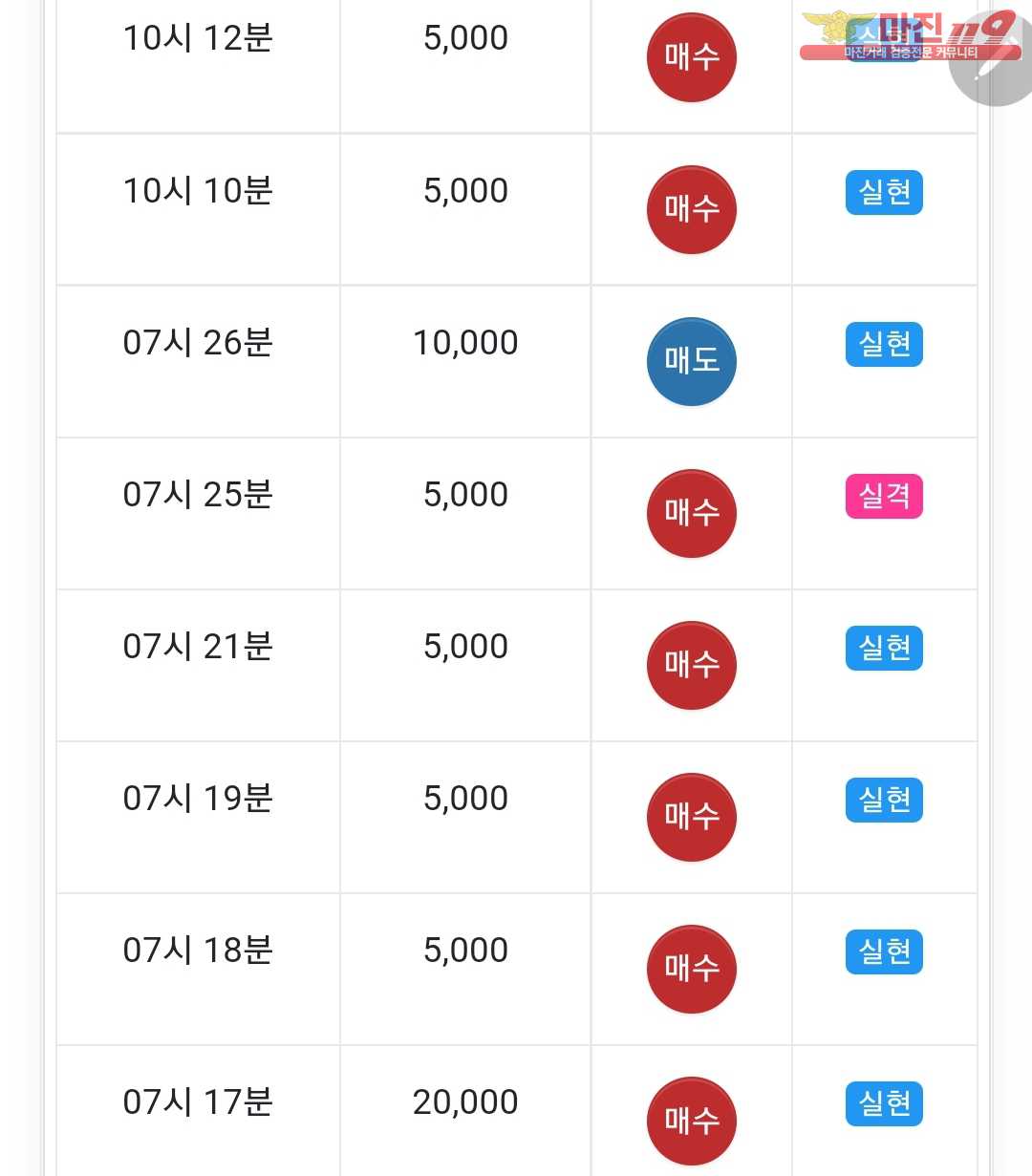
Task: Click the red 매수 badge for 07시 19분
Action: coord(692,817)
